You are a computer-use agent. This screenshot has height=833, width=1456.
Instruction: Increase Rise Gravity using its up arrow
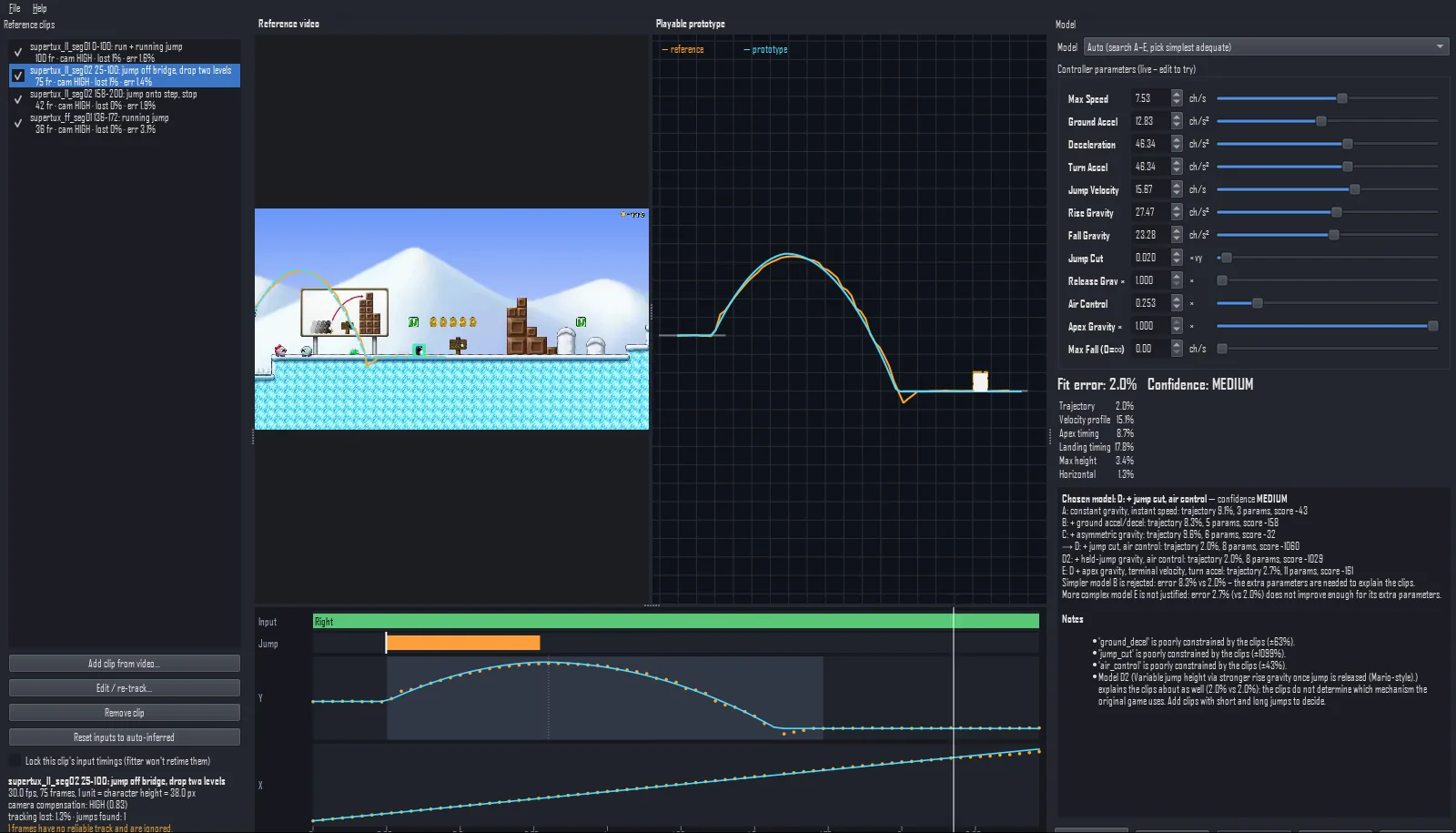point(1177,208)
